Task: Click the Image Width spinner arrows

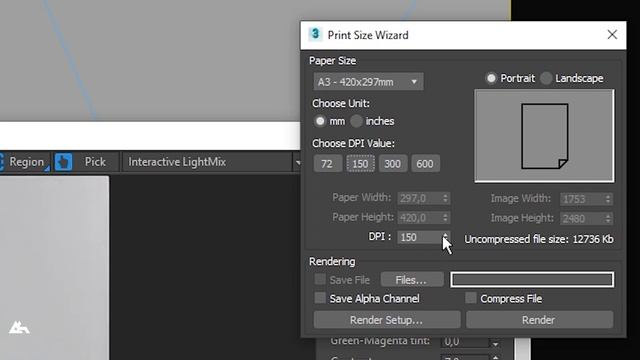Action: coord(608,199)
